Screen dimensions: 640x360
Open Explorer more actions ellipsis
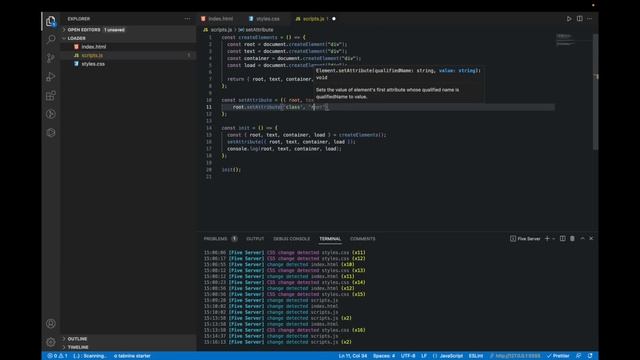tap(187, 19)
